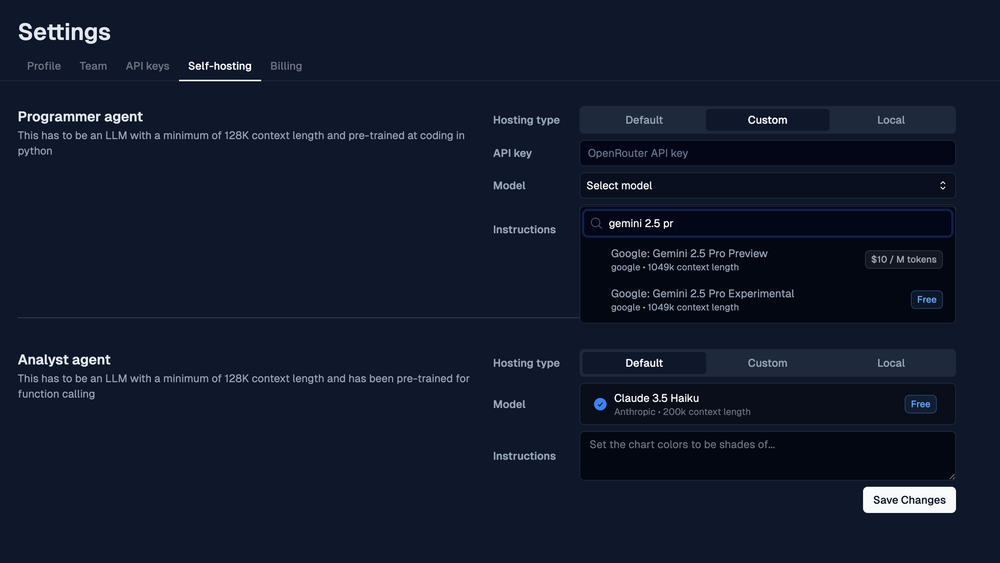Image resolution: width=1000 pixels, height=563 pixels.
Task: Click the Analyst agent instructions text area
Action: pyautogui.click(x=766, y=456)
